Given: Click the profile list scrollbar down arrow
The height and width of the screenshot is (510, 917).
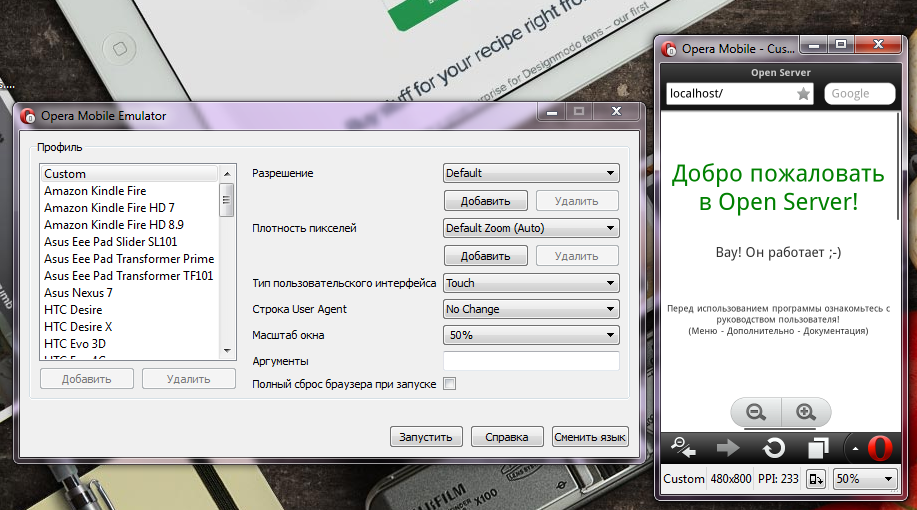Looking at the screenshot, I should 227,351.
